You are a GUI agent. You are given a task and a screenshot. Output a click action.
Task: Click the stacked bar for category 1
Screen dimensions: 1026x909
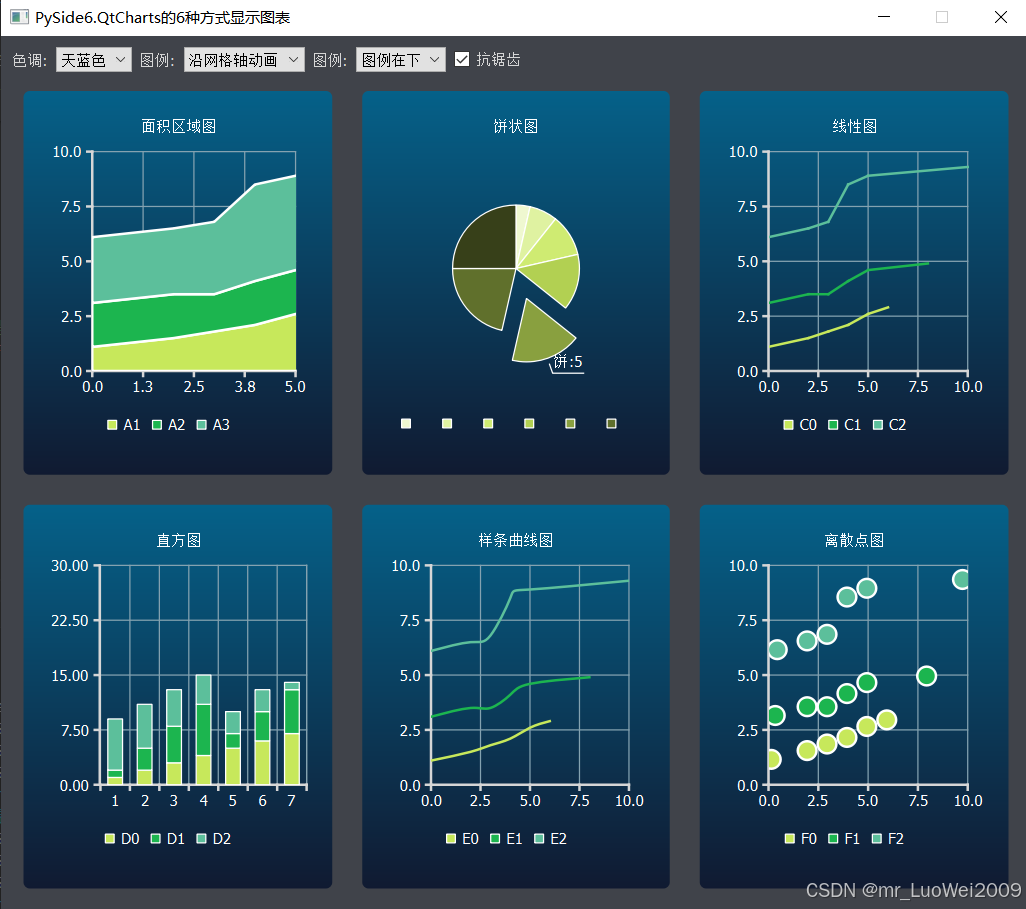(x=115, y=752)
